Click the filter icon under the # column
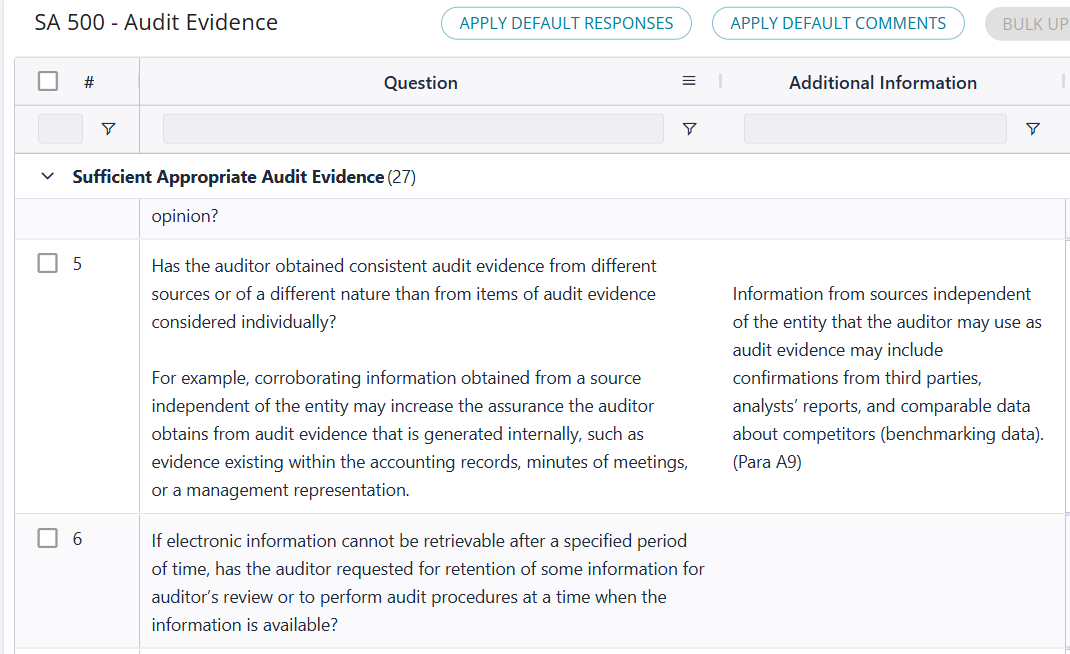 pyautogui.click(x=108, y=129)
